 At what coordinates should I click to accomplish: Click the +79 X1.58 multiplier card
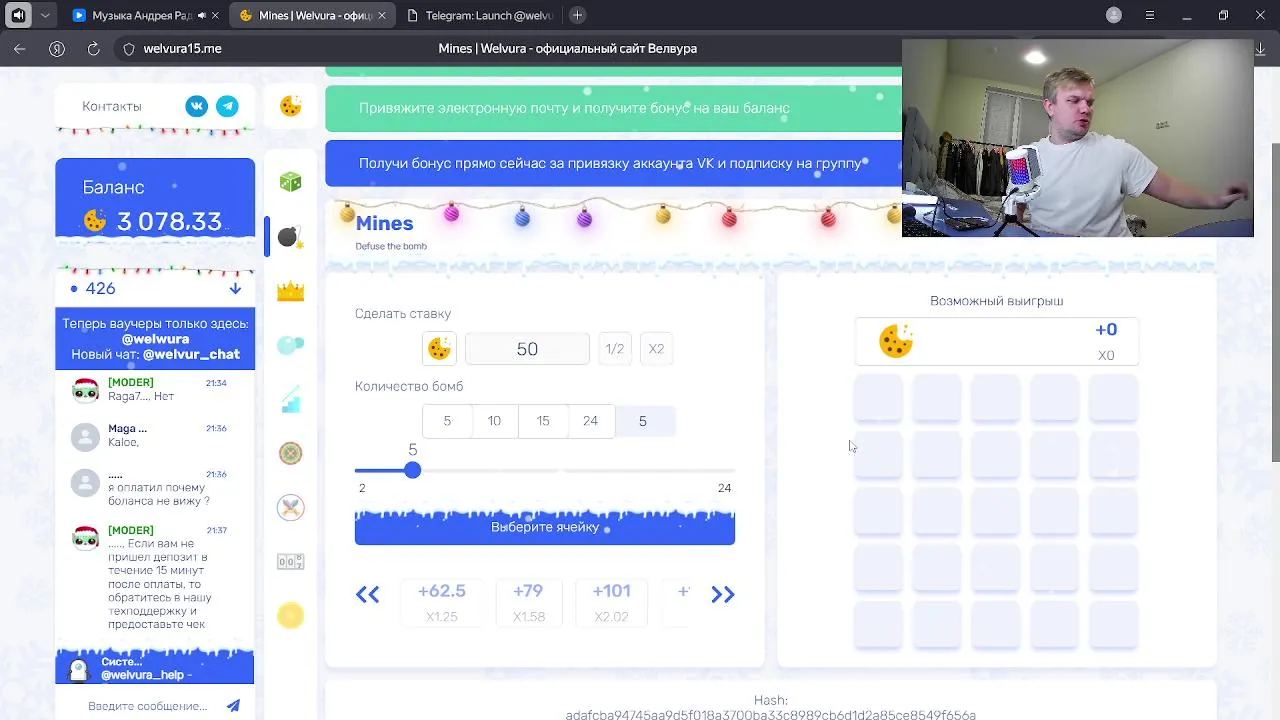tap(528, 602)
